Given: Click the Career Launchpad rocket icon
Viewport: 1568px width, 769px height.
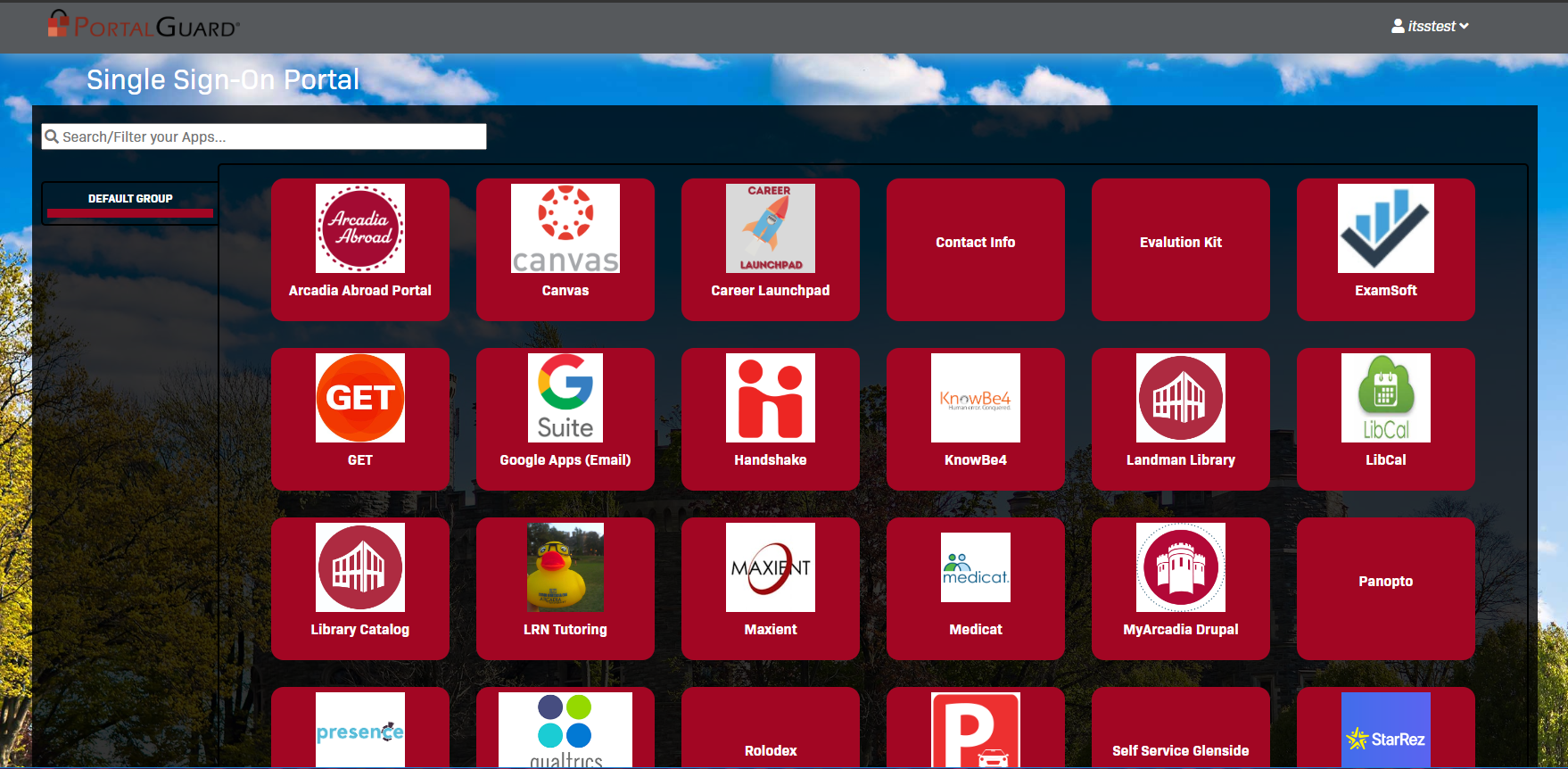Looking at the screenshot, I should pyautogui.click(x=771, y=228).
